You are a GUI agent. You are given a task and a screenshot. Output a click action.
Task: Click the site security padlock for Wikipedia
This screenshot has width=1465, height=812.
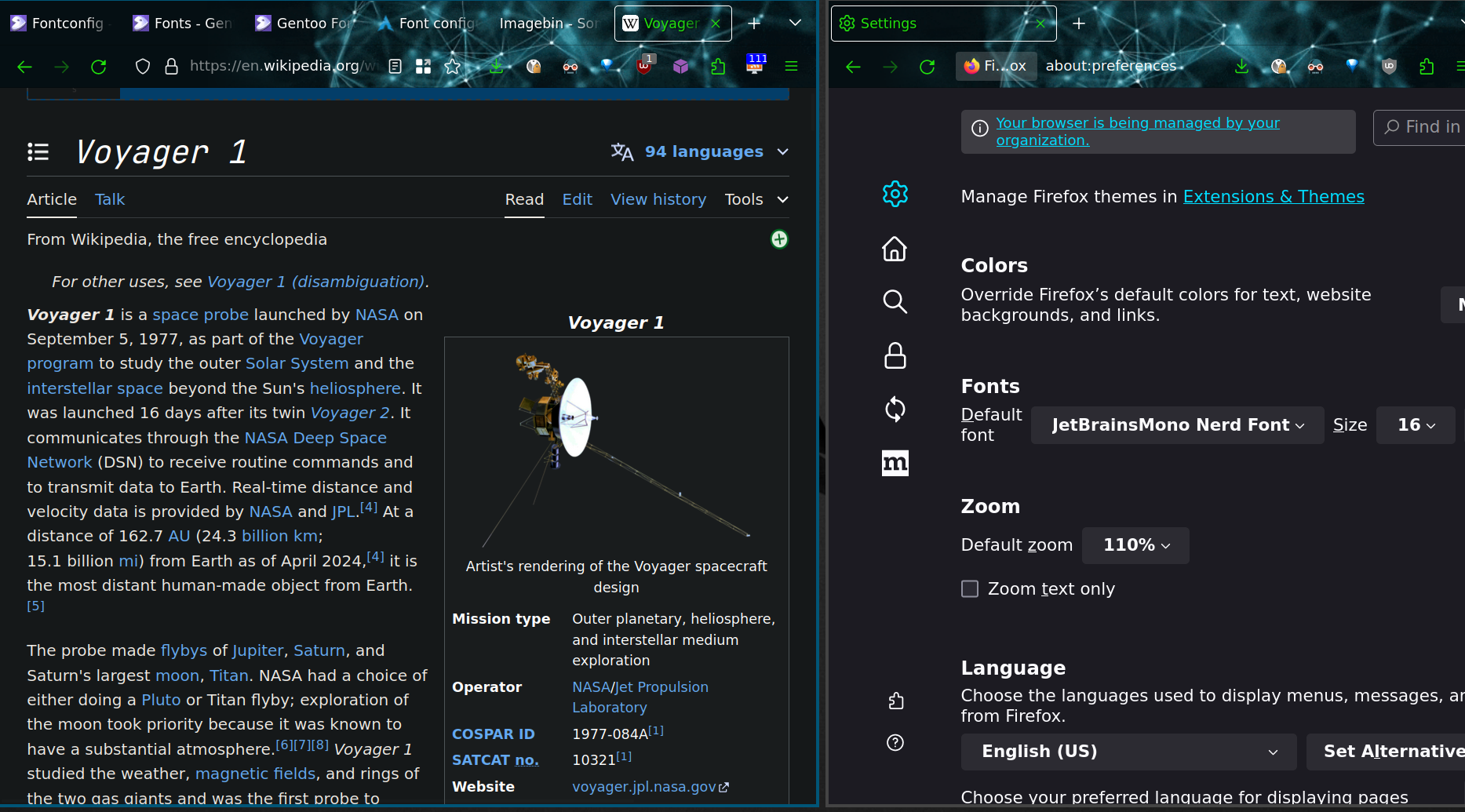tap(171, 67)
